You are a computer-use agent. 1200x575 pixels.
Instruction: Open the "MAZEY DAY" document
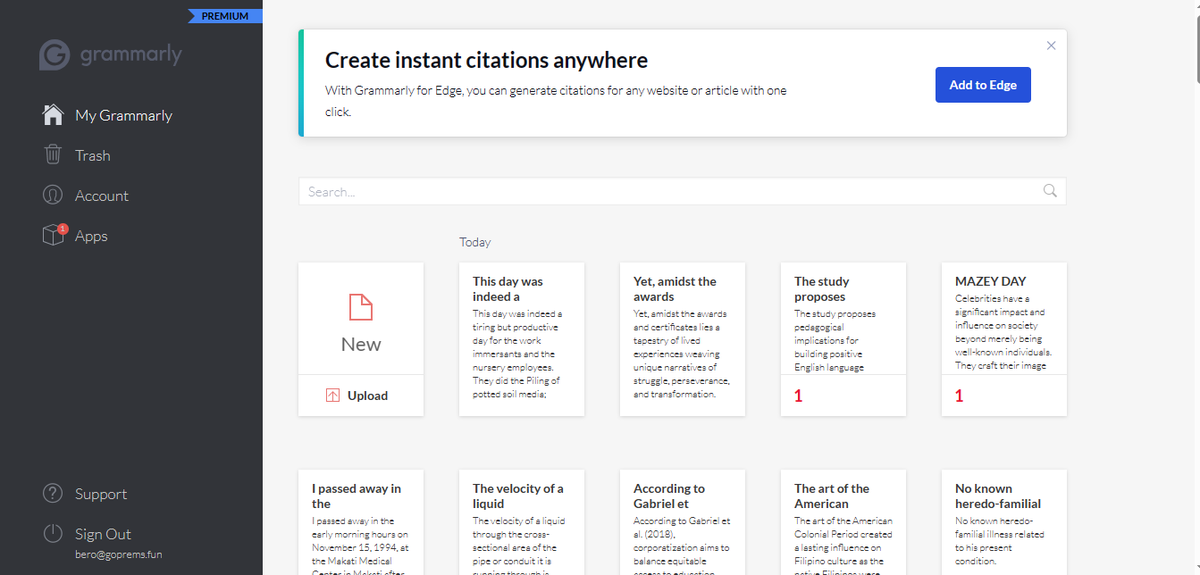(1005, 339)
